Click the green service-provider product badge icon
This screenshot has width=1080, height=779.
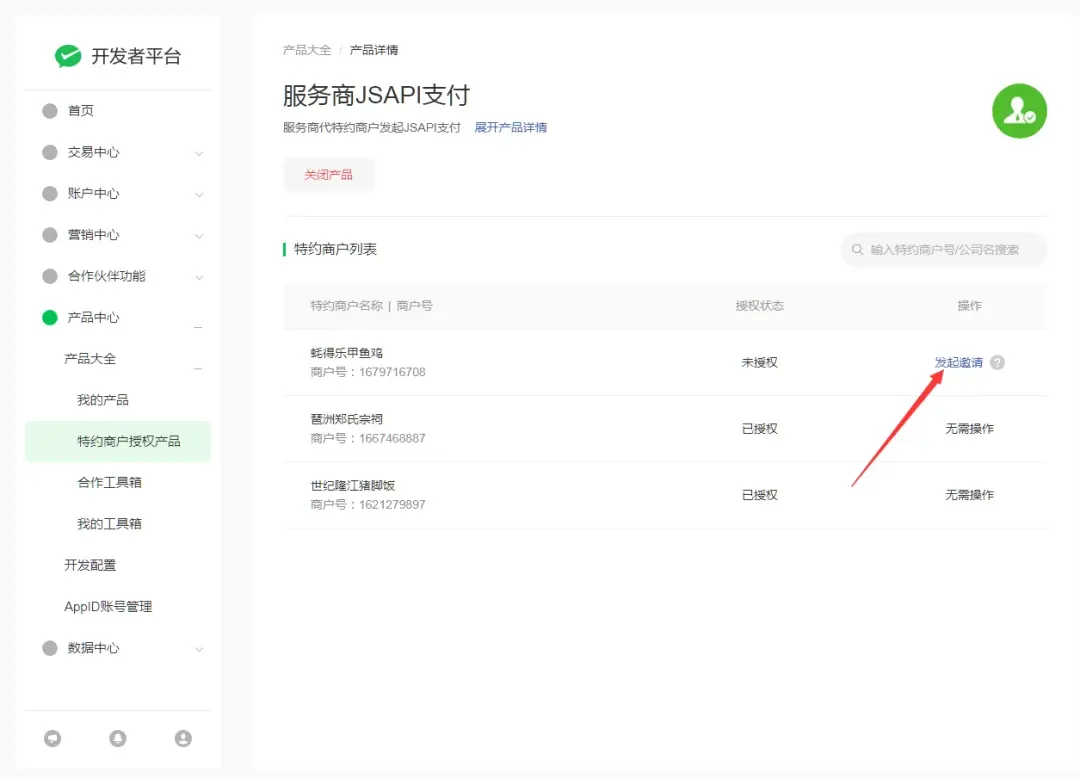coord(1019,111)
